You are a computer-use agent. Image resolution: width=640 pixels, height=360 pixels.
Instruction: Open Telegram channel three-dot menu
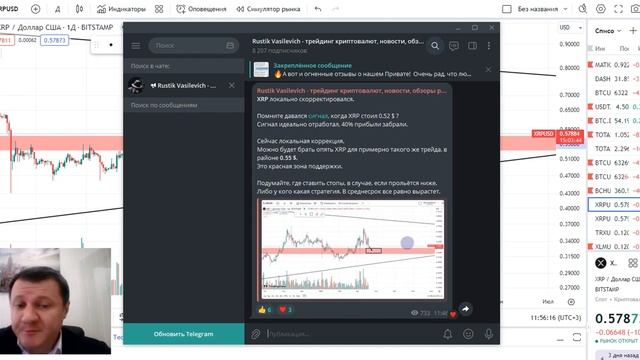[x=489, y=46]
